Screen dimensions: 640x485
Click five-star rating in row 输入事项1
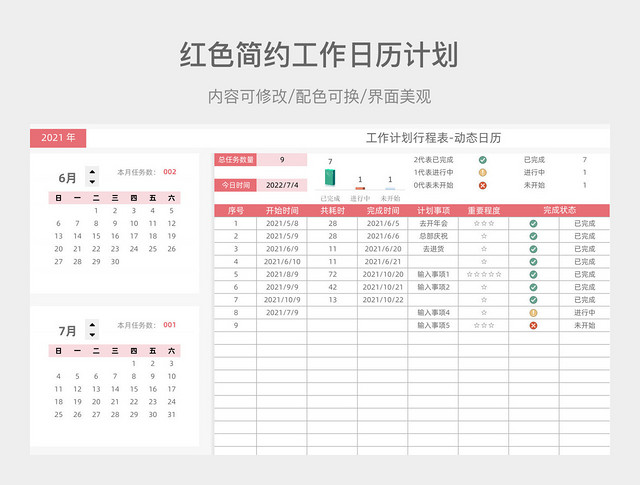484,274
